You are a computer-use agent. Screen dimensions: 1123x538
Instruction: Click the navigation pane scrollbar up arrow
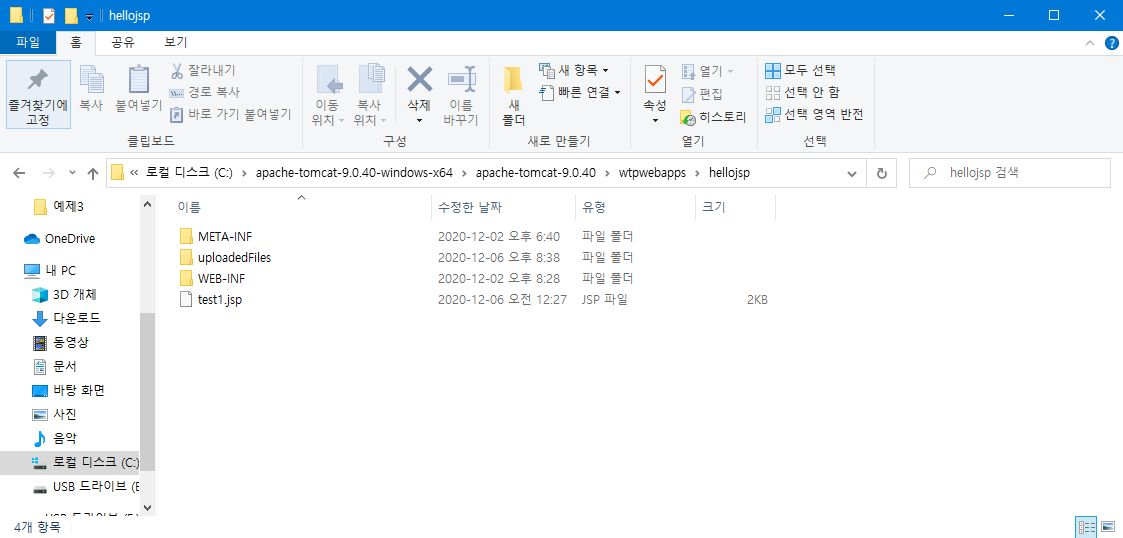[148, 204]
